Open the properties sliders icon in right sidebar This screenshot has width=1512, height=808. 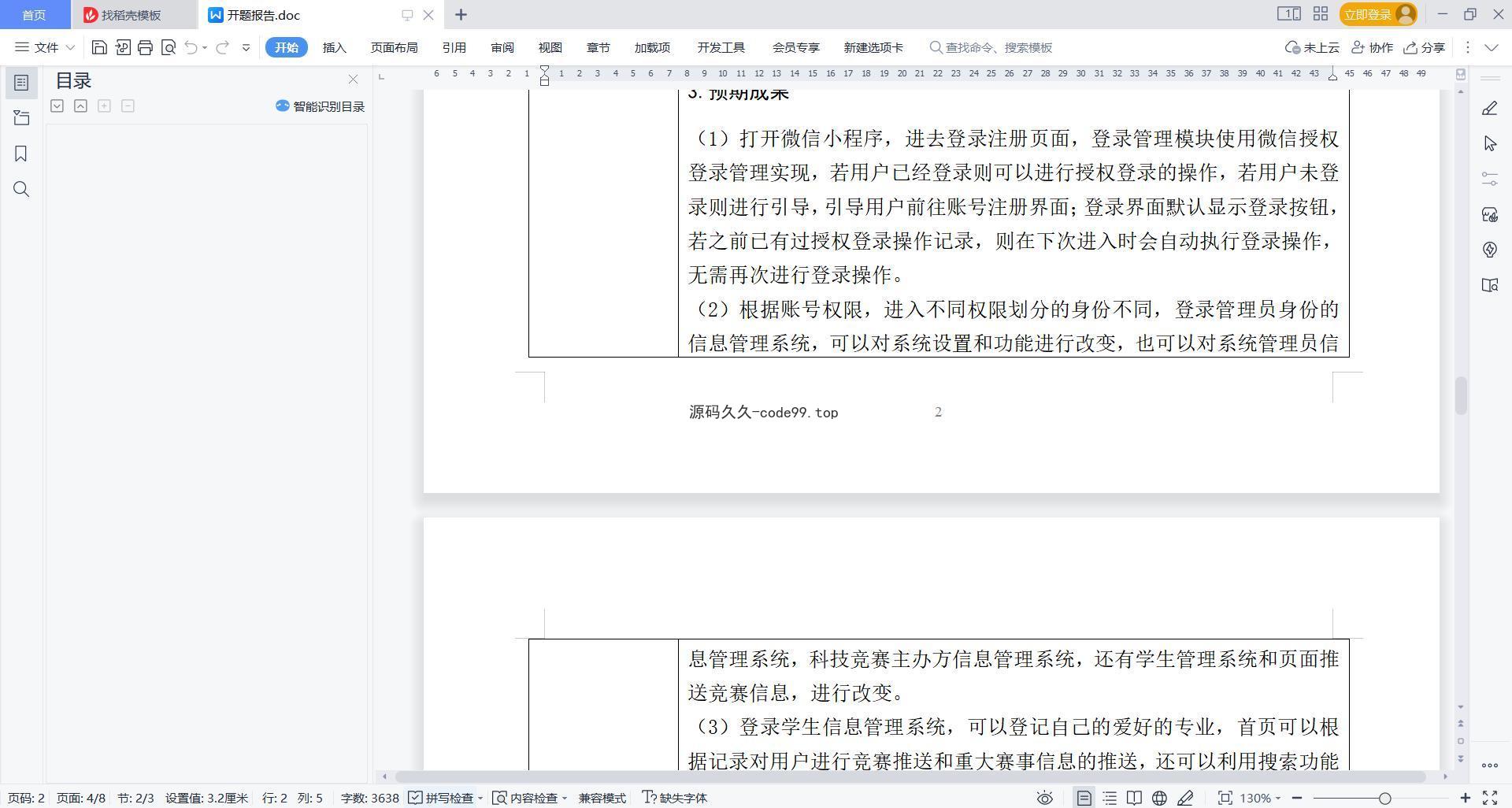pos(1489,179)
